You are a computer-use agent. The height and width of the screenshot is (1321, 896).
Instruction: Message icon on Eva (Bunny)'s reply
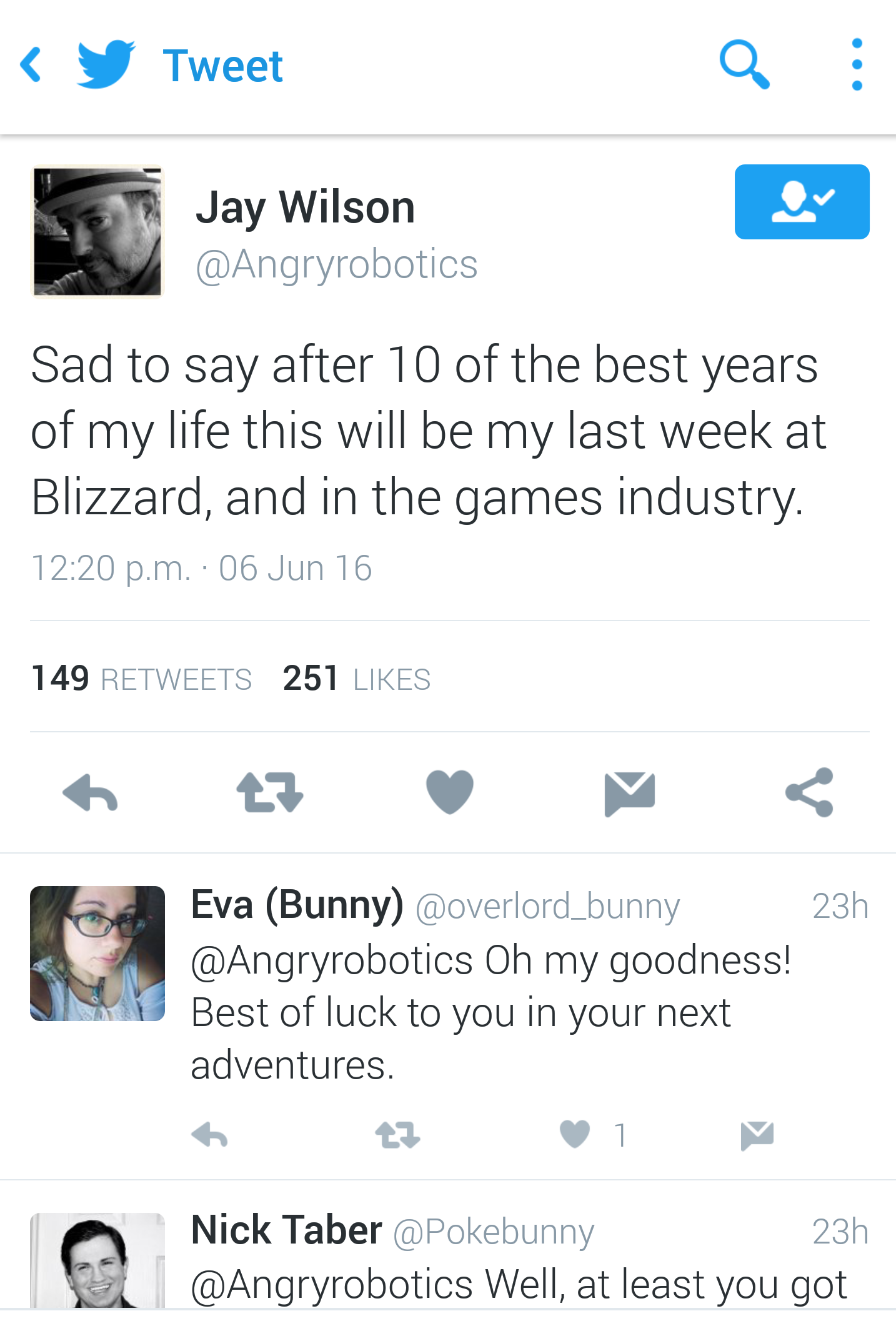[x=757, y=1135]
